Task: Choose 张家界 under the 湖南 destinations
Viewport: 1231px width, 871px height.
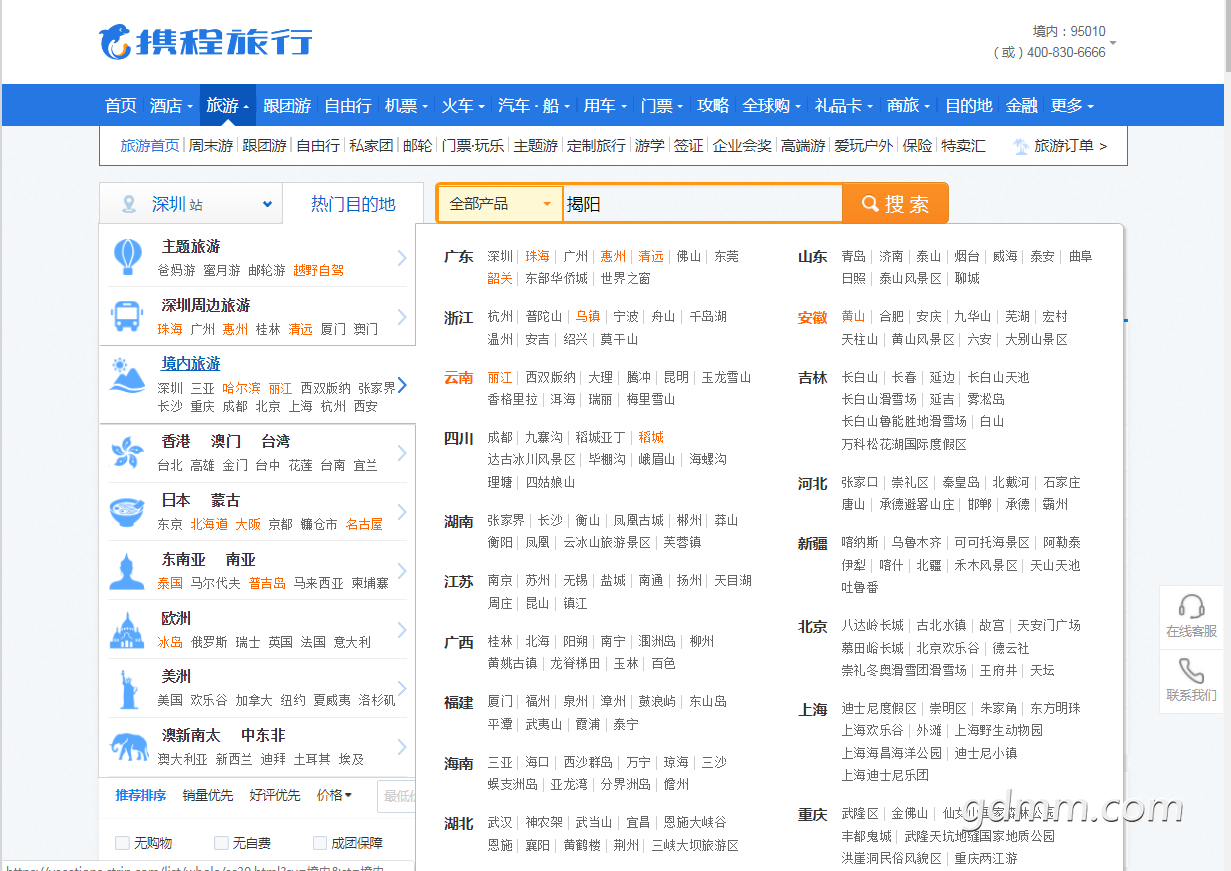Action: [506, 520]
